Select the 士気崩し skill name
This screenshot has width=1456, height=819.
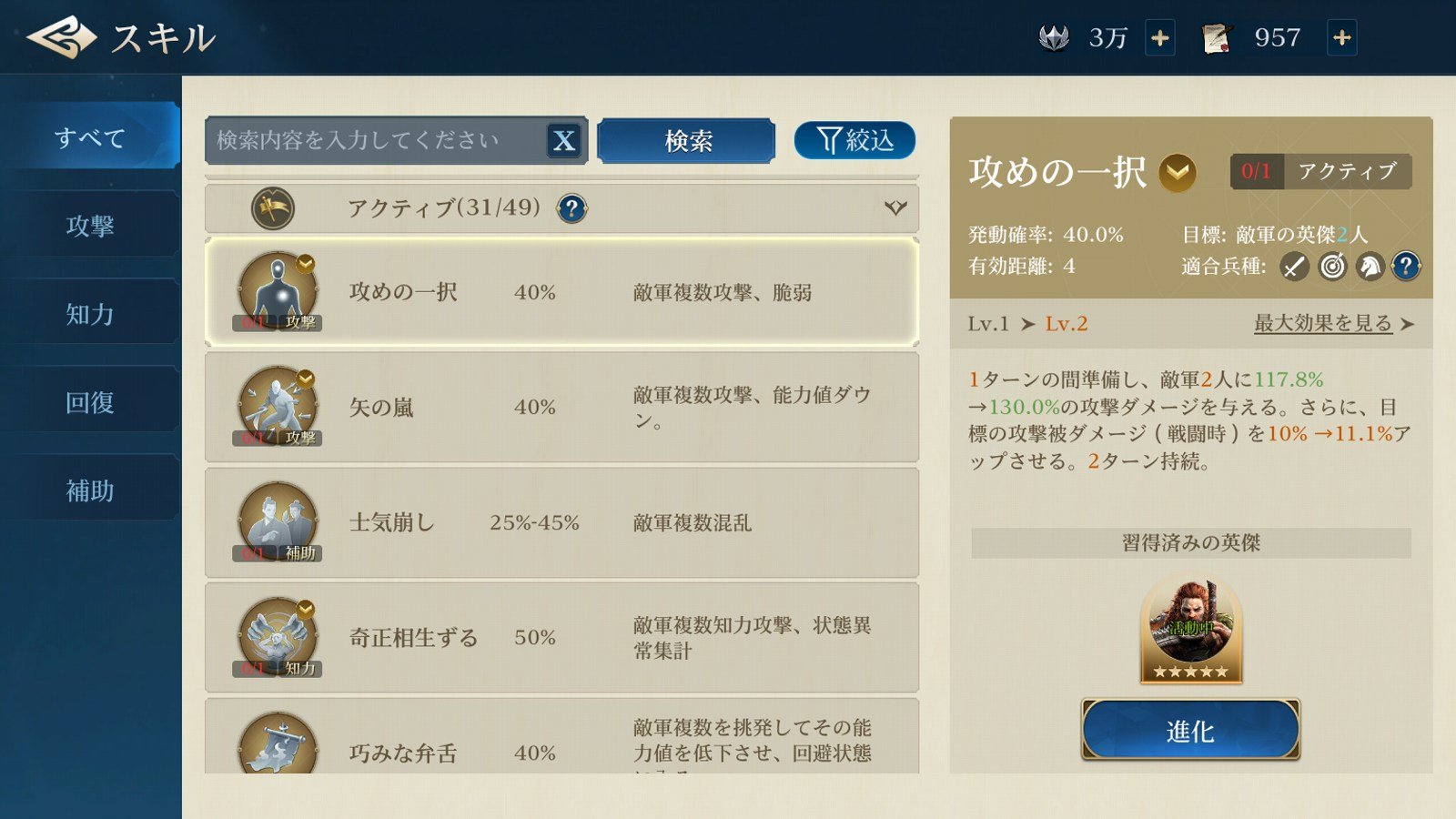click(392, 522)
